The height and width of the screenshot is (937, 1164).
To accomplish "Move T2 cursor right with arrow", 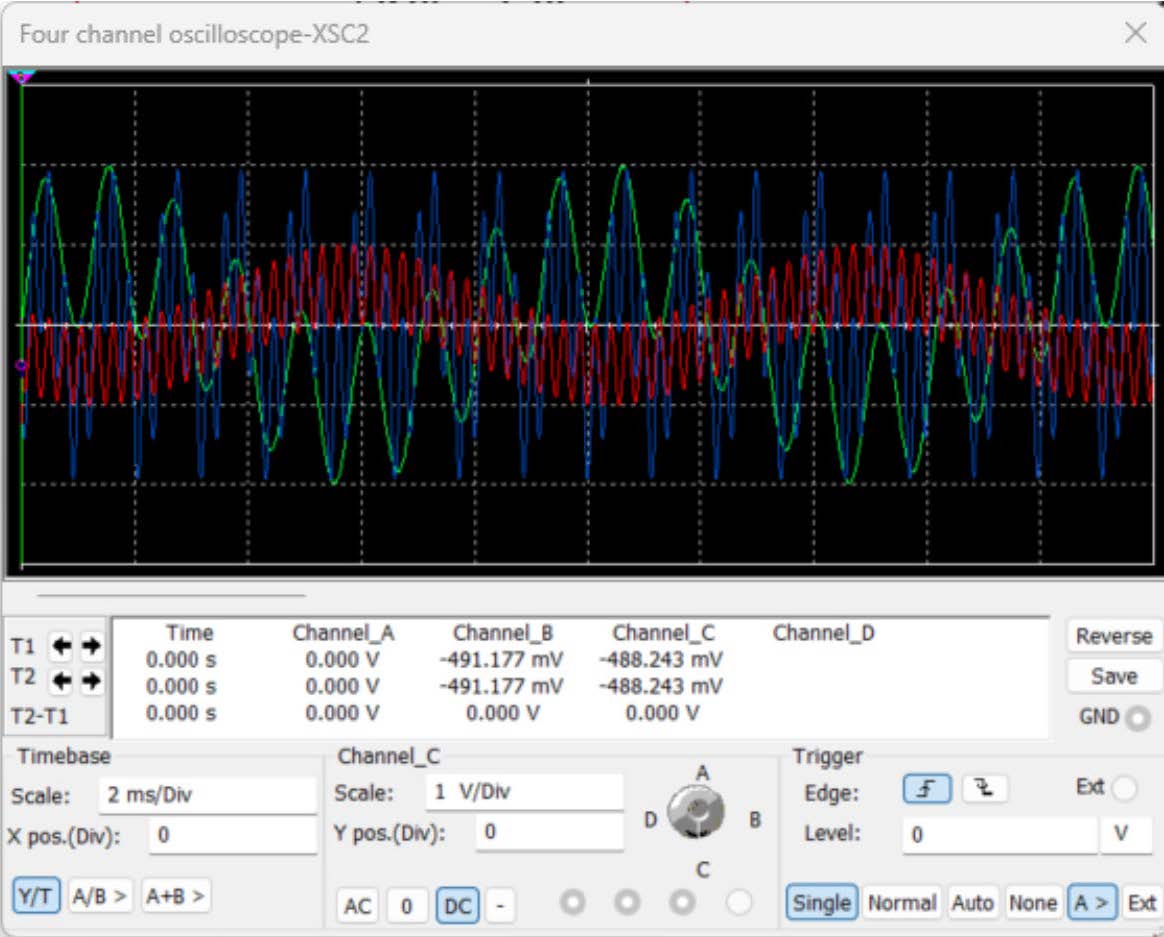I will click(x=91, y=681).
